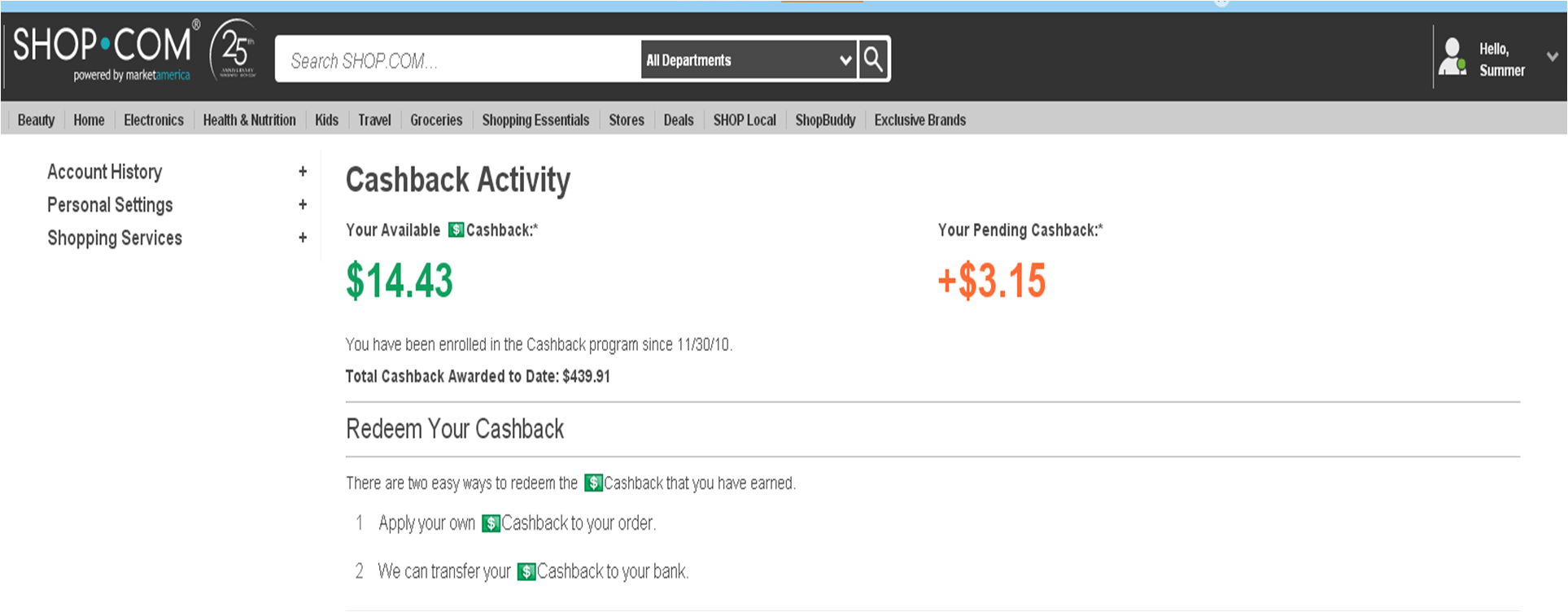The image size is (1568, 612).
Task: Click the Search SHOP.COM input field
Action: (x=459, y=60)
